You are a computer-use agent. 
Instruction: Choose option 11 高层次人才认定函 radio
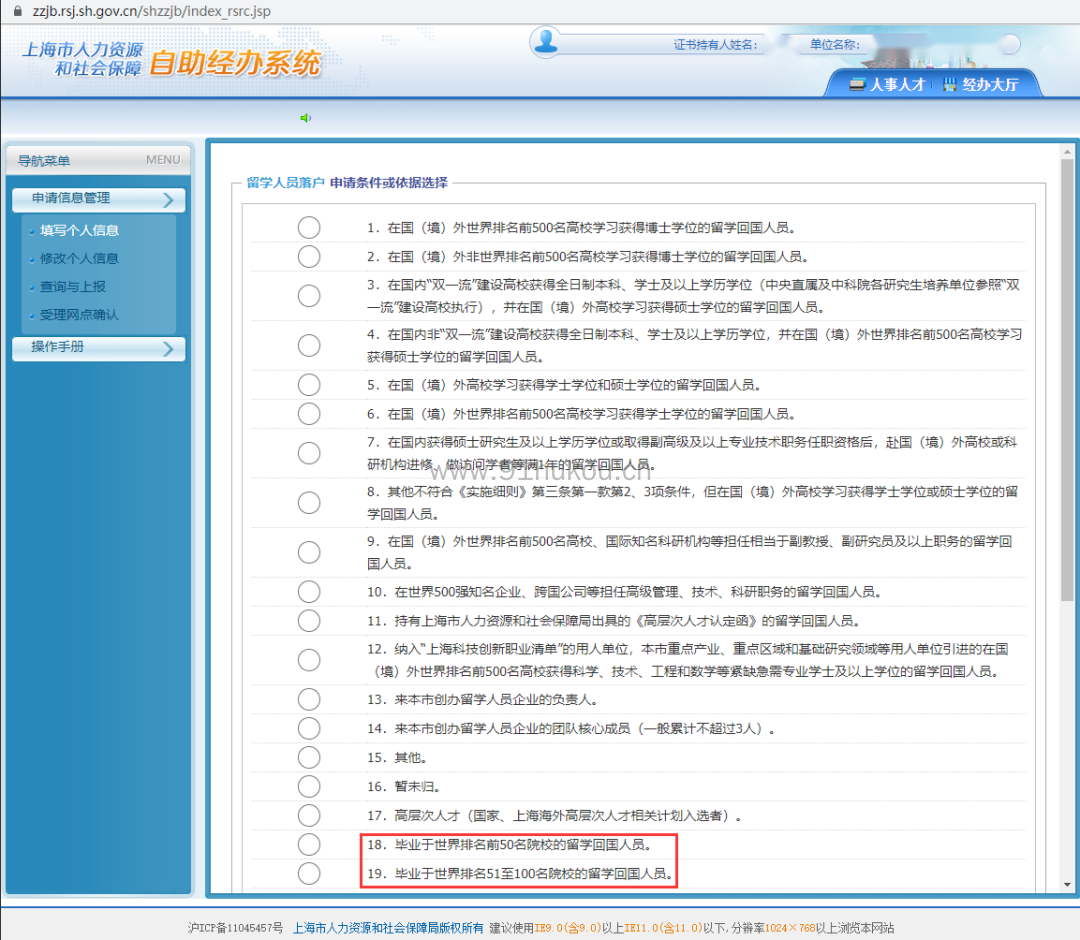[x=309, y=620]
